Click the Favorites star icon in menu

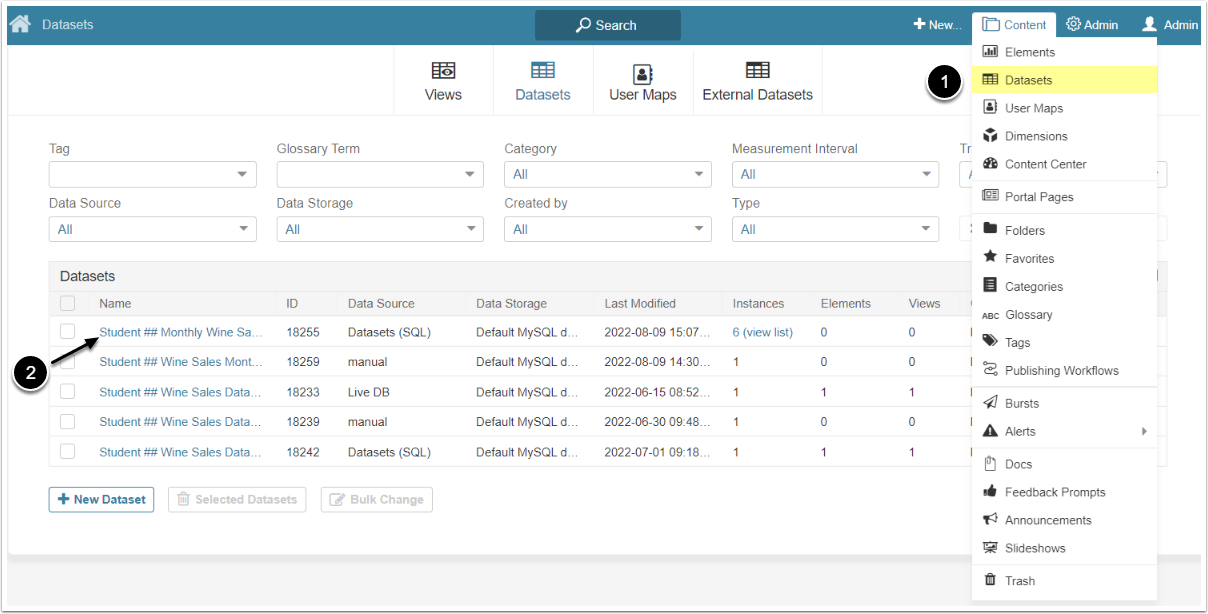[x=990, y=258]
